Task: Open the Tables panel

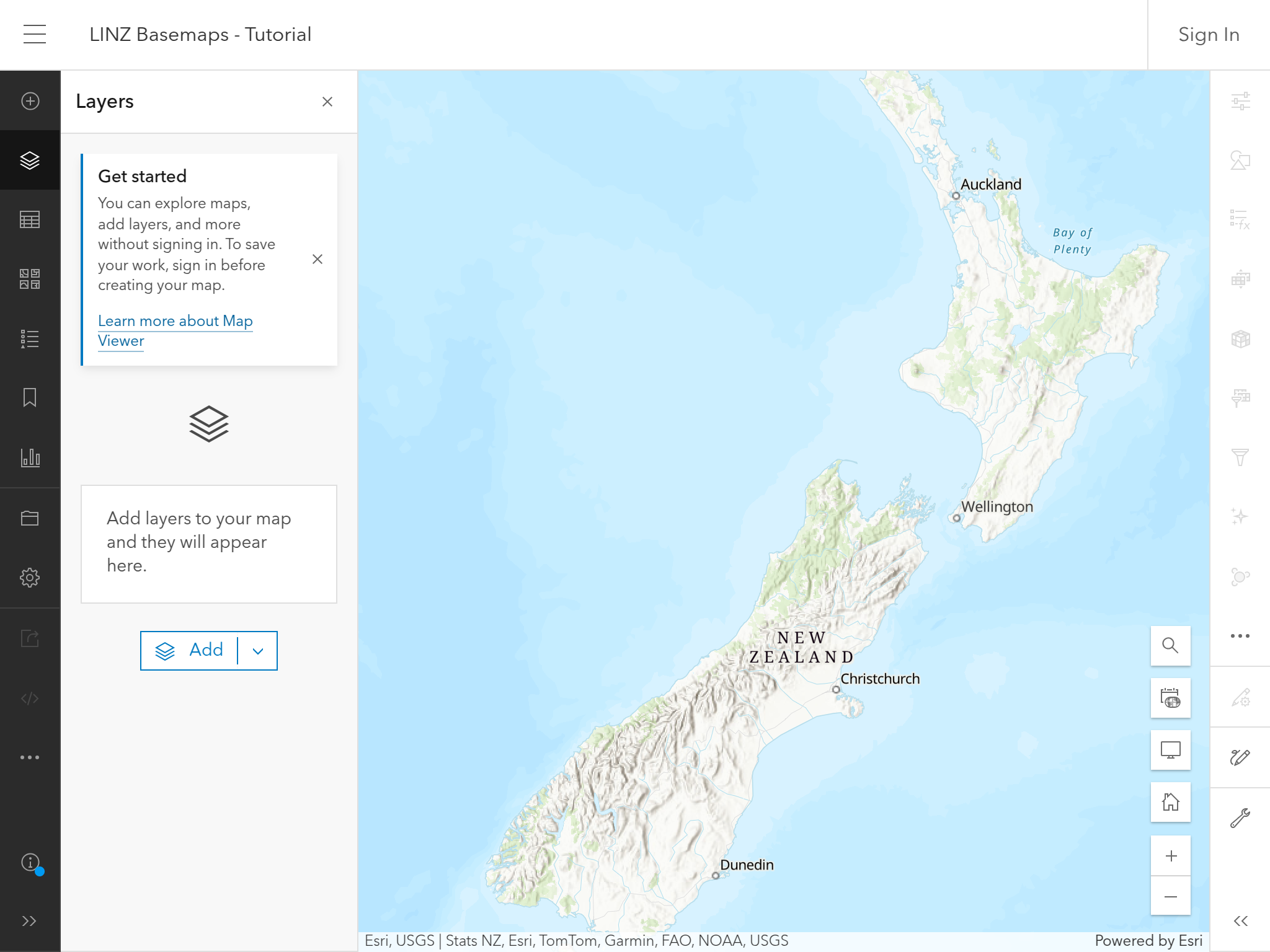Action: [30, 219]
